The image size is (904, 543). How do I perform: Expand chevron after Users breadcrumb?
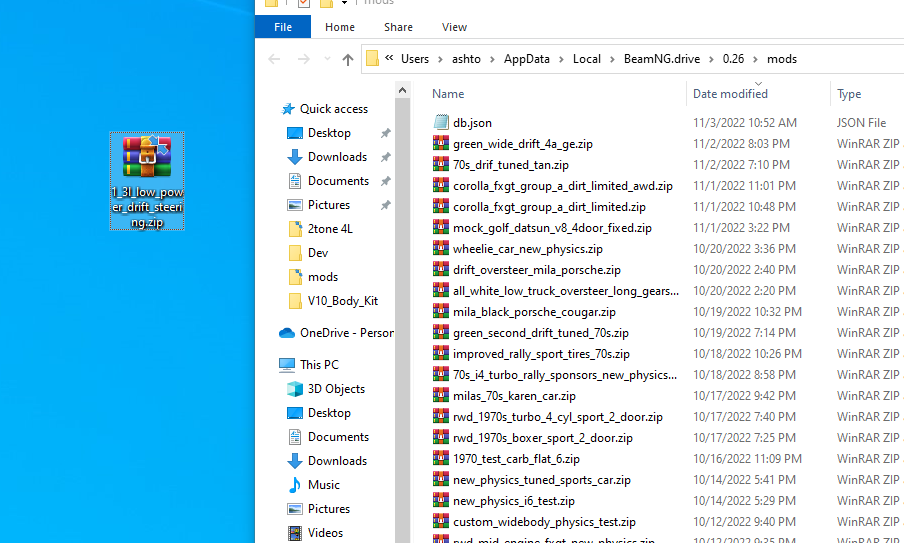pyautogui.click(x=440, y=59)
